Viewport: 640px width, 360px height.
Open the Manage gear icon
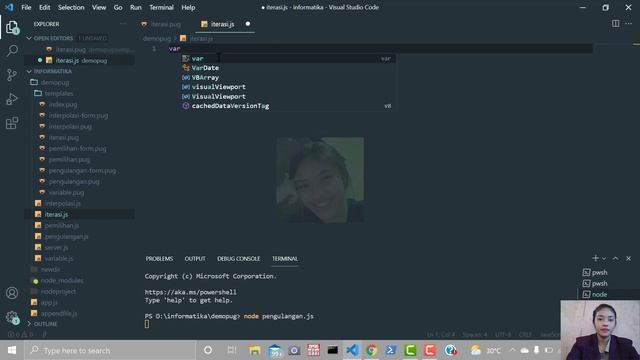point(12,317)
